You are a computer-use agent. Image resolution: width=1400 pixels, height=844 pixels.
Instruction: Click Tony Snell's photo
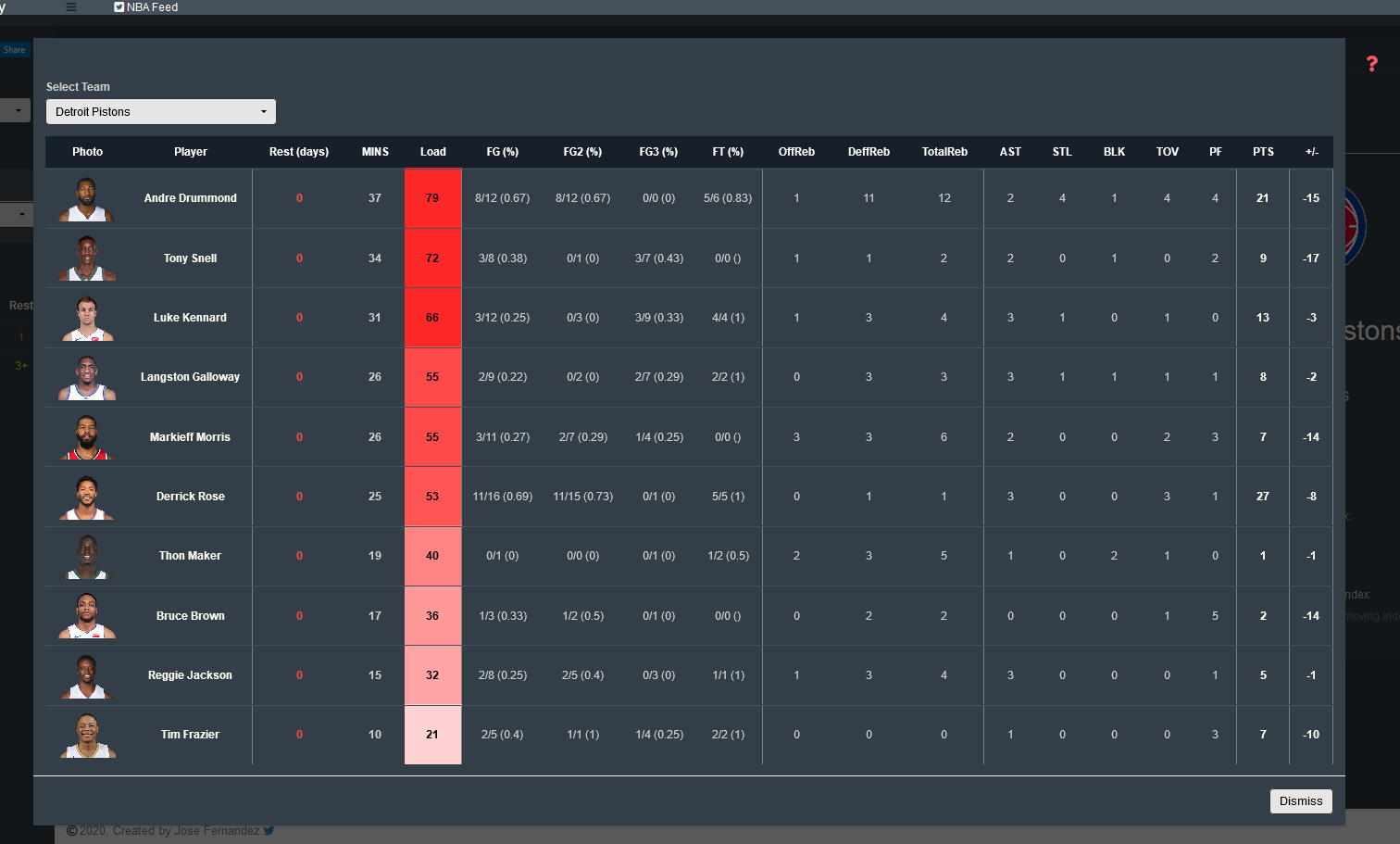click(87, 258)
